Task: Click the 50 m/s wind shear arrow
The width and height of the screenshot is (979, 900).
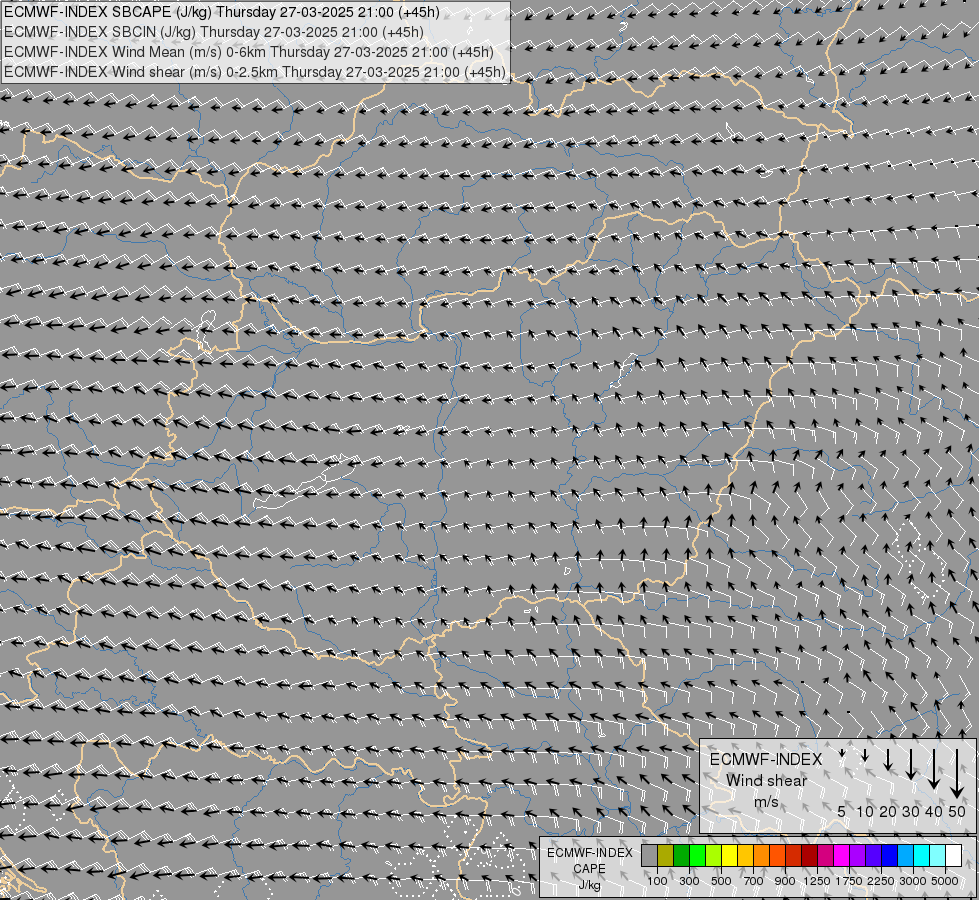Action: (957, 773)
